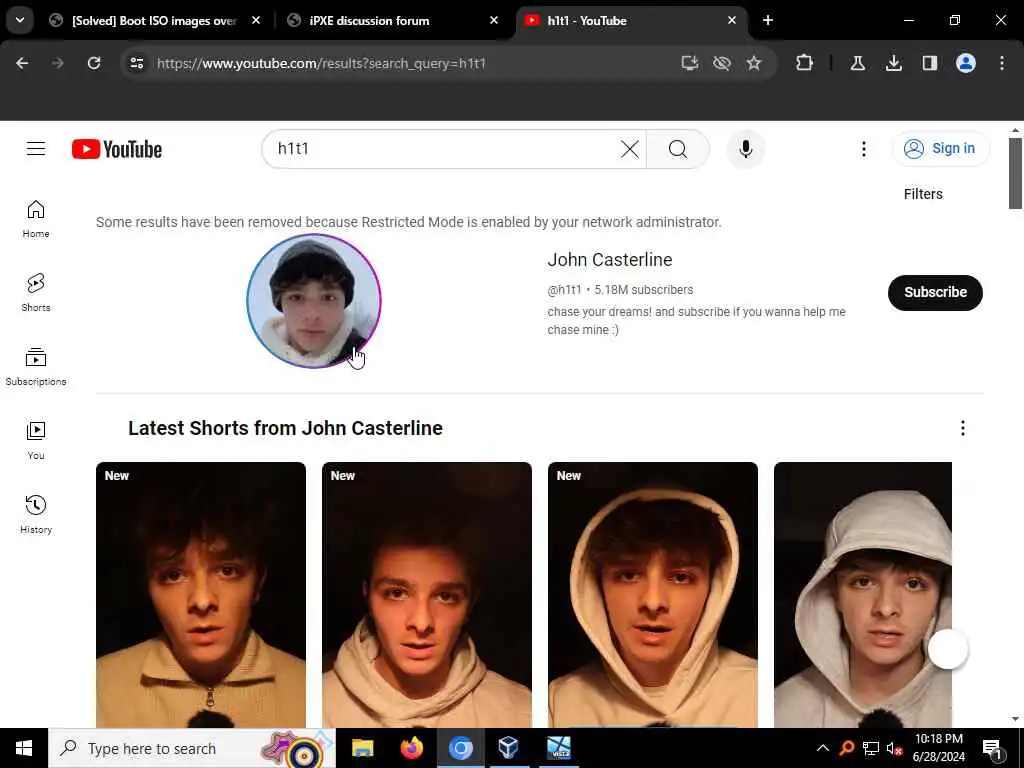Viewport: 1024px width, 768px height.
Task: Open Chrome Labs flask icon
Action: [858, 63]
